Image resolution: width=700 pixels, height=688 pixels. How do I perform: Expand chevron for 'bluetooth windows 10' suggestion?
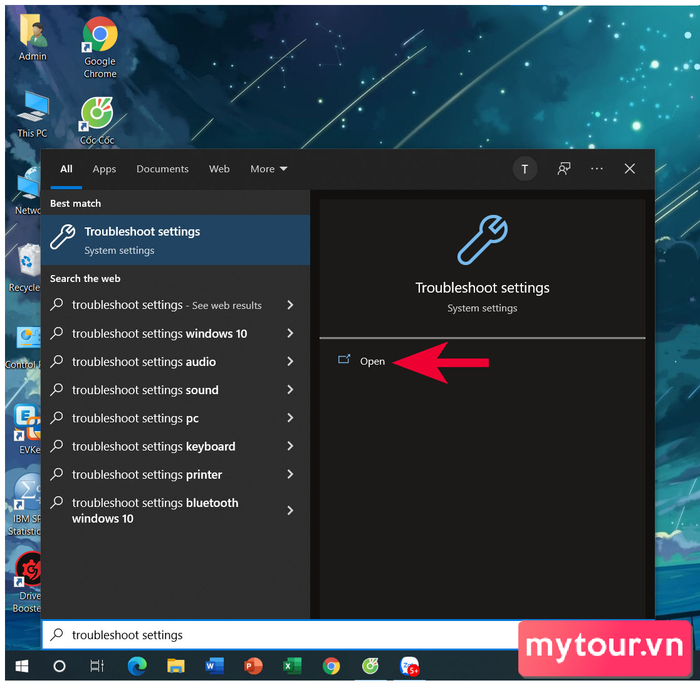coord(290,510)
